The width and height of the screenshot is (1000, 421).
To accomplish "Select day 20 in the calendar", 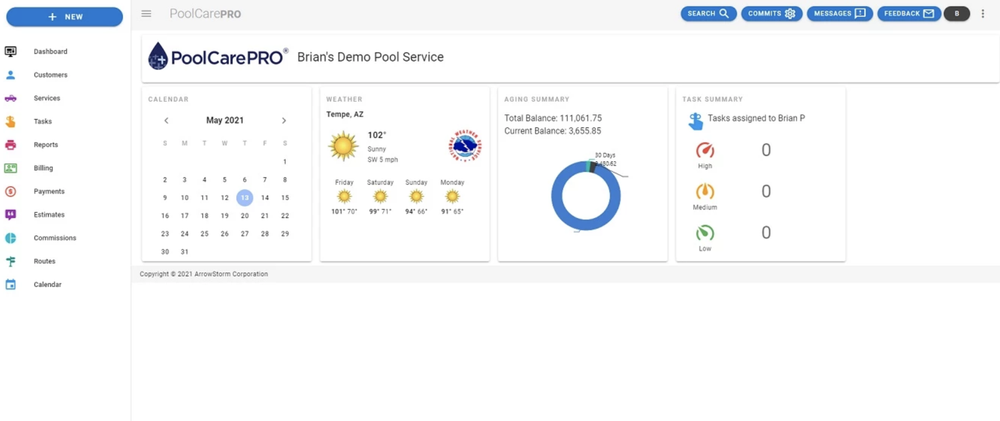I will click(245, 216).
